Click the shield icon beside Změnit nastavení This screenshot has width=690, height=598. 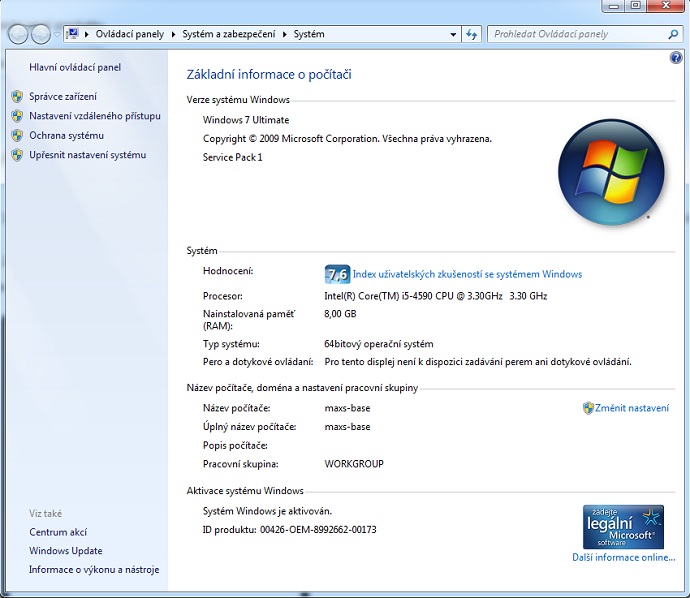point(588,408)
